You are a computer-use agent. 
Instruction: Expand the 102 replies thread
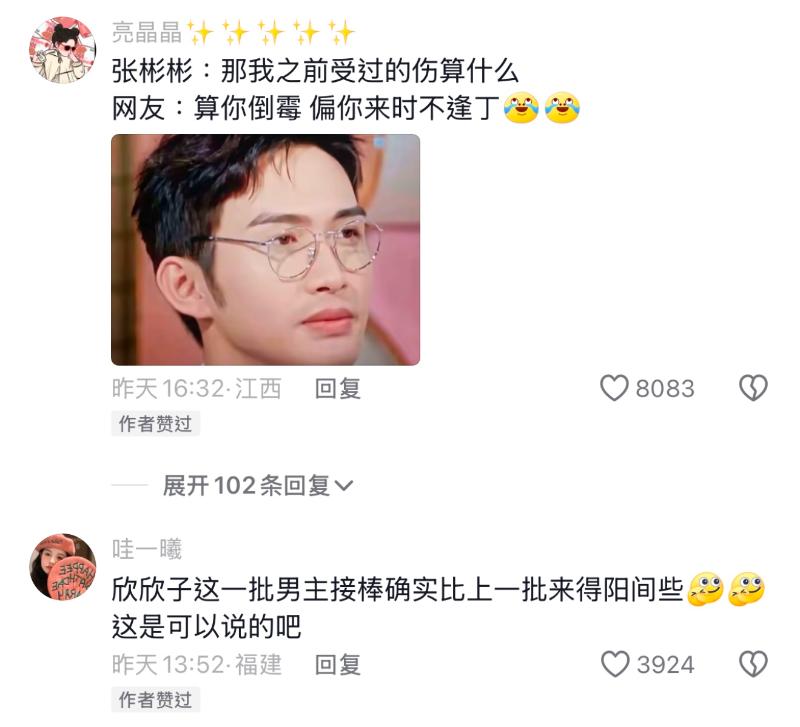coord(258,485)
